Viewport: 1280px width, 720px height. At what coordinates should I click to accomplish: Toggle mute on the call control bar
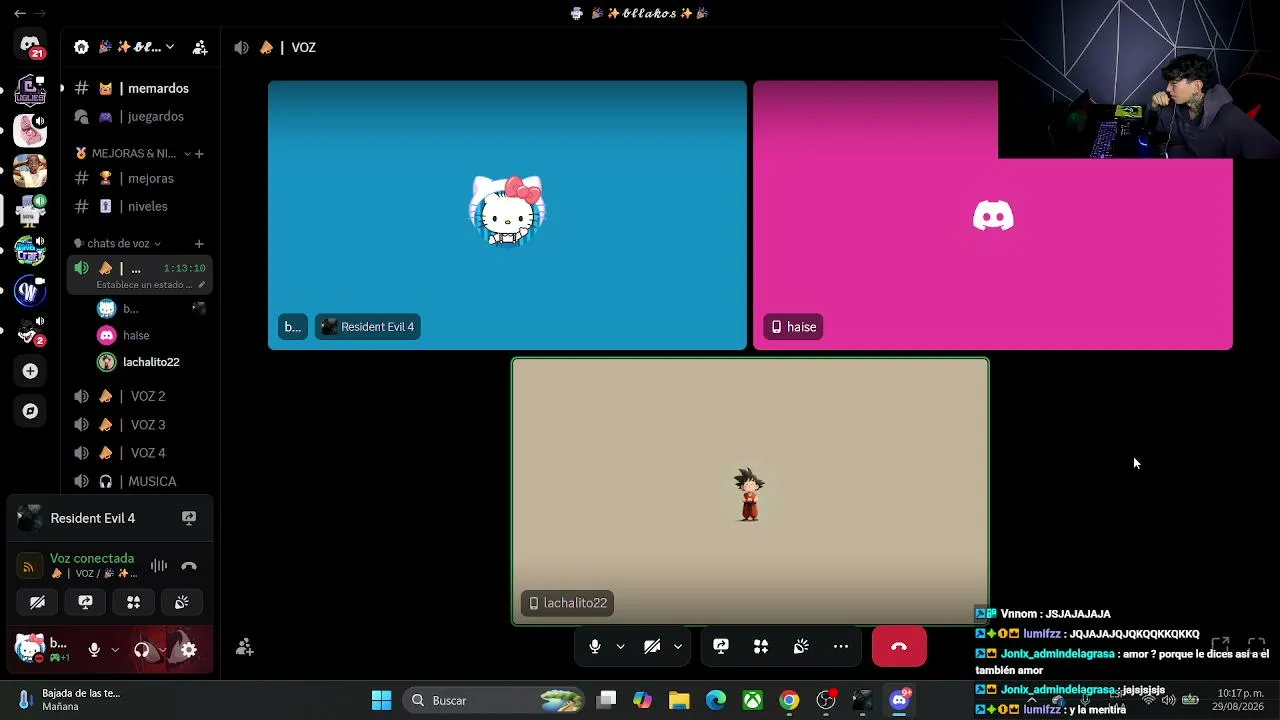[x=595, y=647]
